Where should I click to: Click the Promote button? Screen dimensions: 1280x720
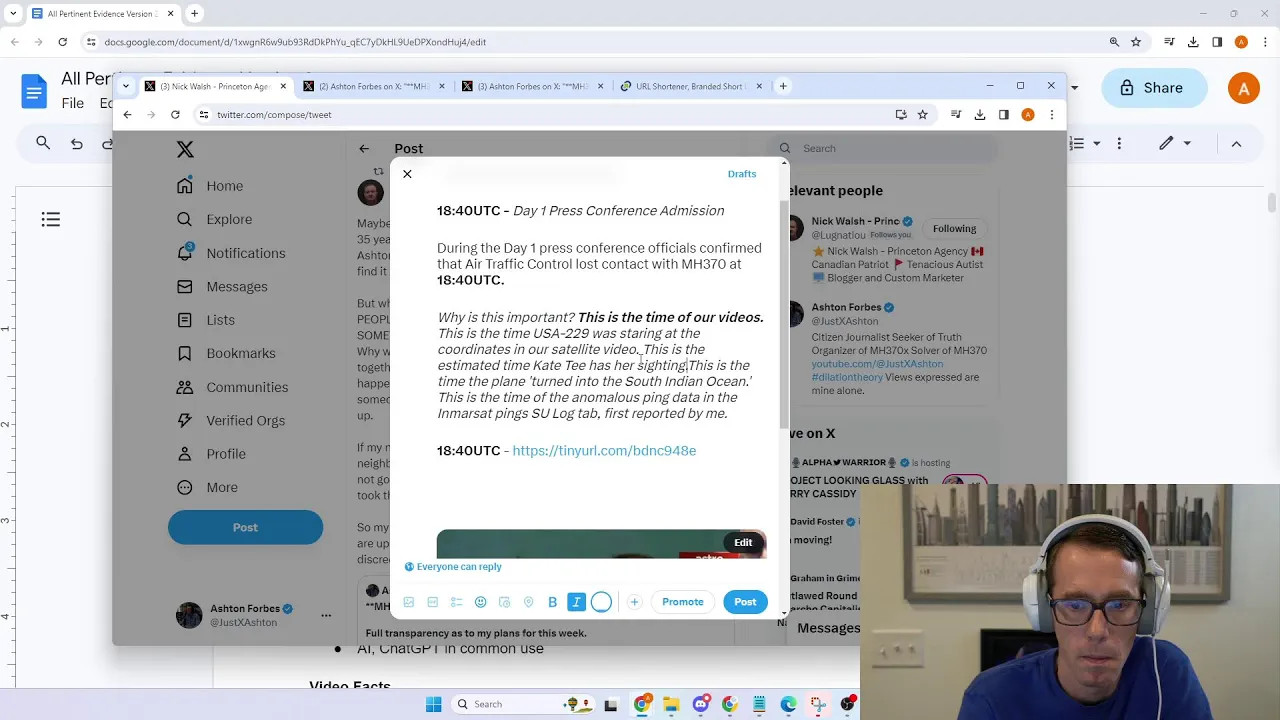pos(683,602)
